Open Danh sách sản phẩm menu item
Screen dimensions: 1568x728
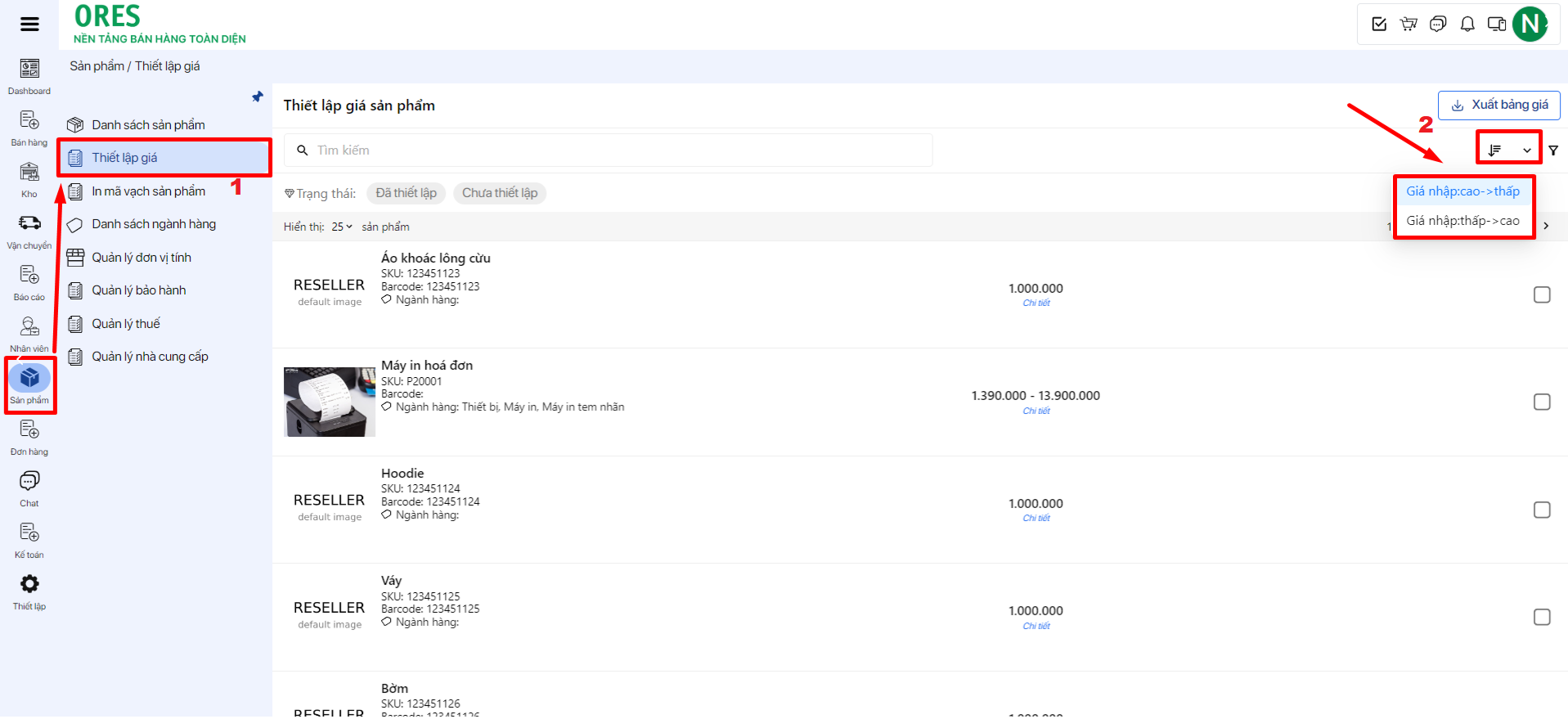pos(148,125)
